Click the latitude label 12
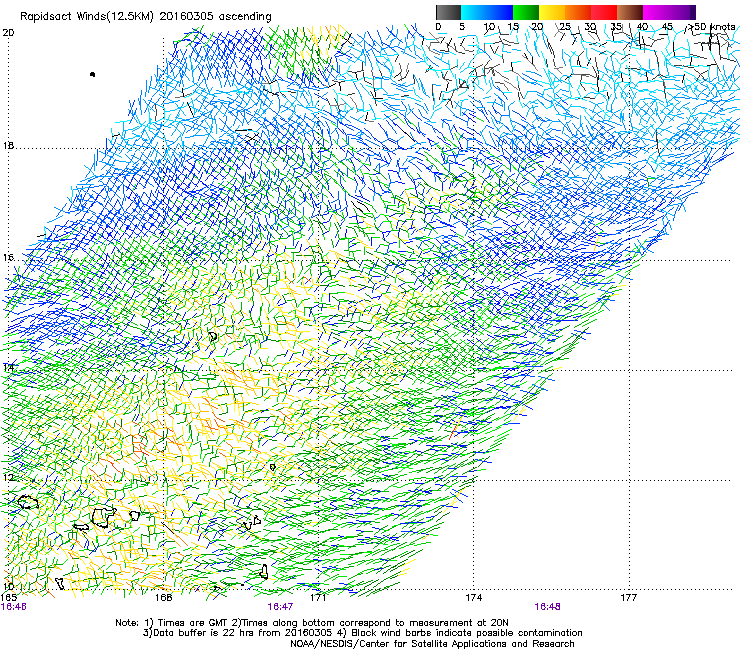This screenshot has width=740, height=650. coord(8,477)
